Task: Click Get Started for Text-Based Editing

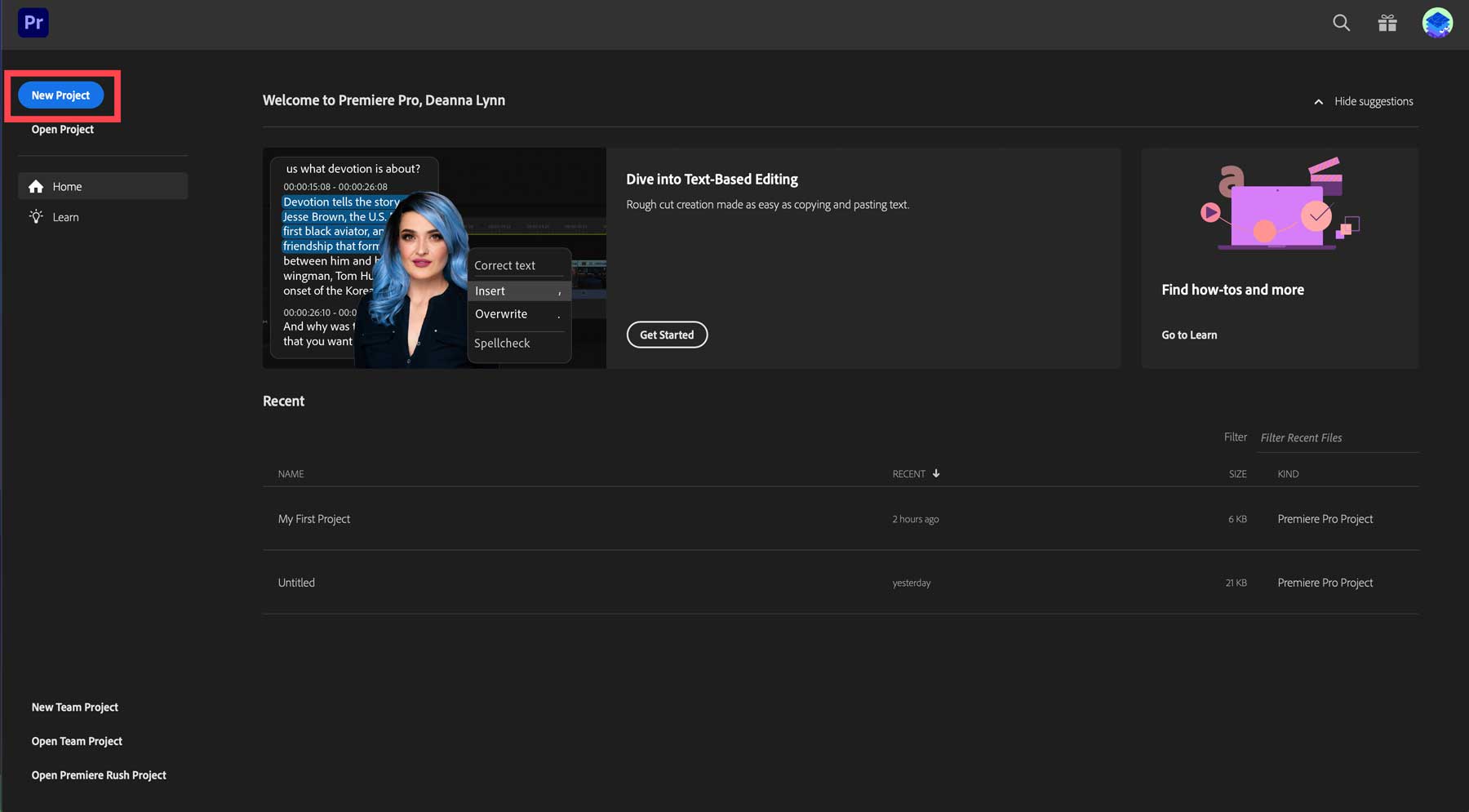Action: click(x=667, y=335)
